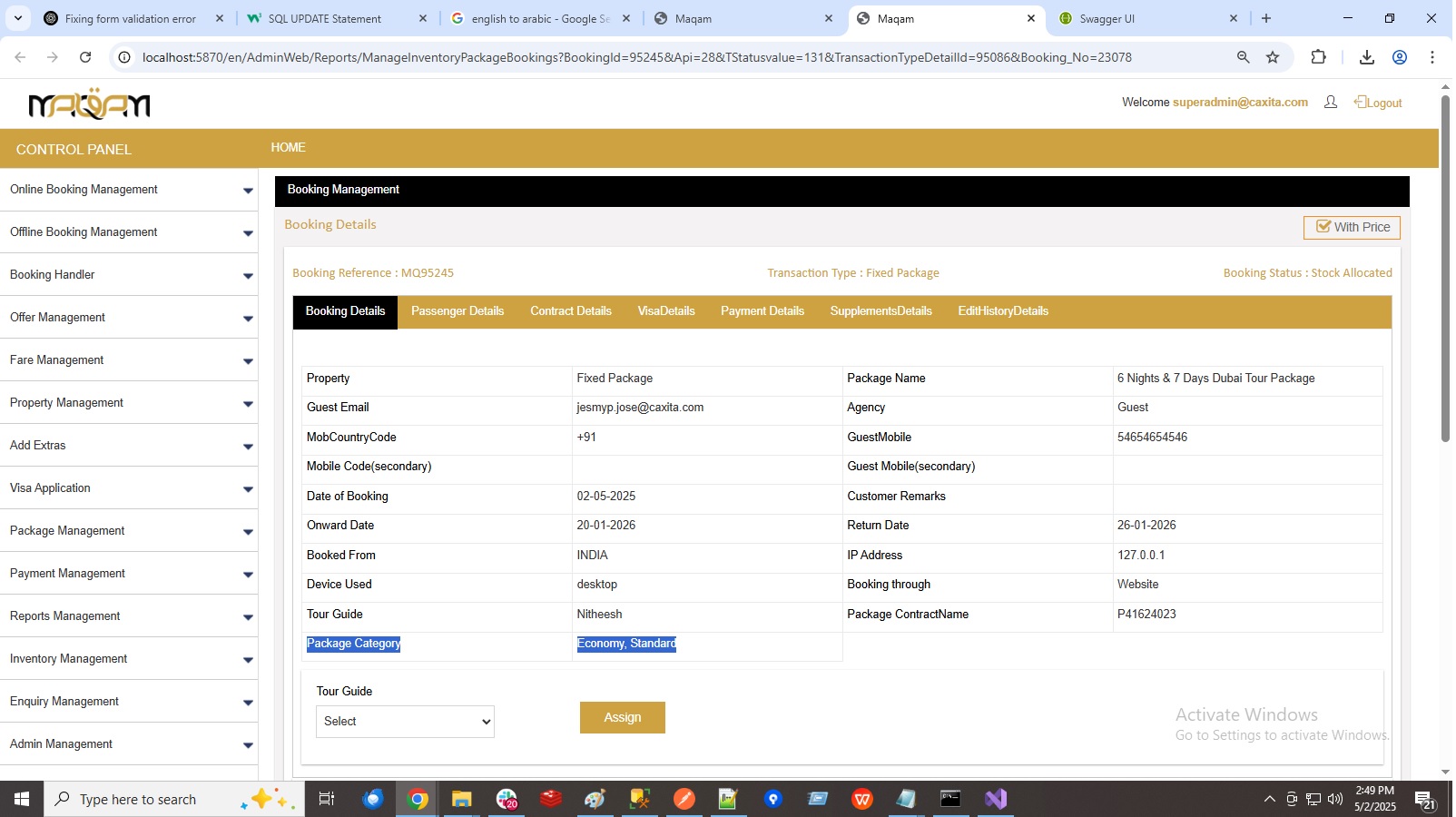
Task: Open File Explorer from the taskbar
Action: [461, 799]
